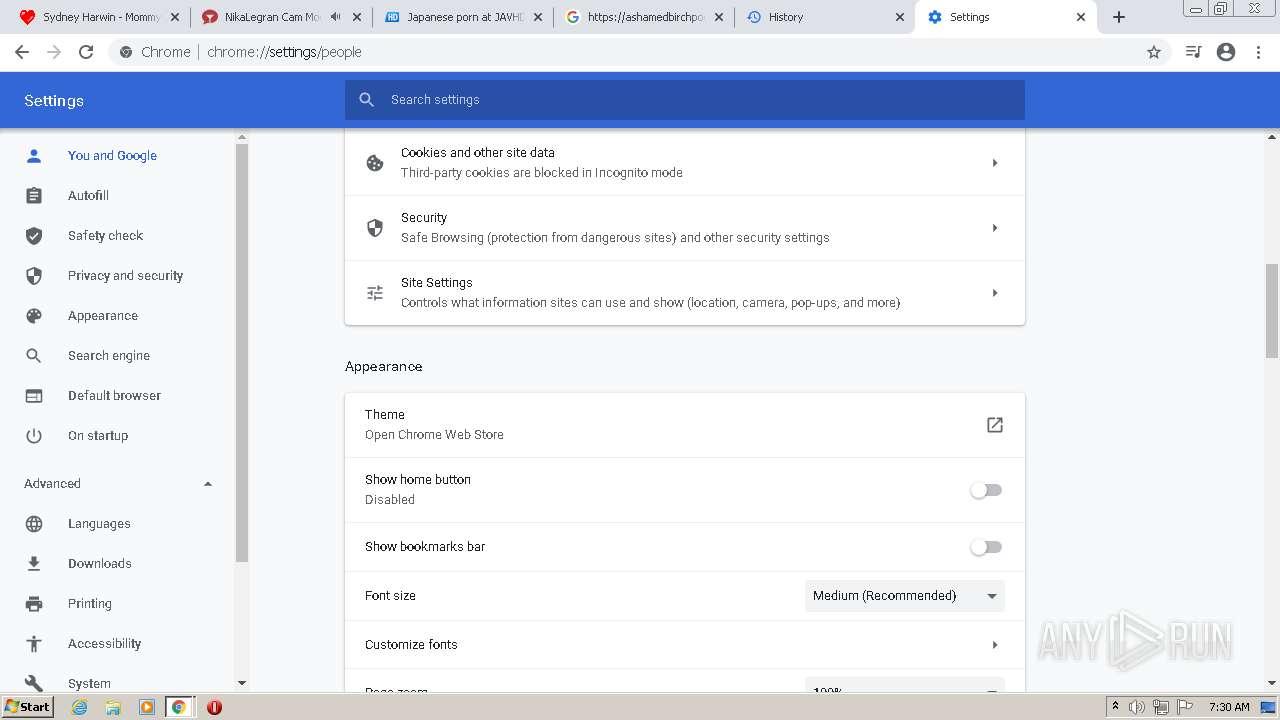1280x720 pixels.
Task: Click the Safety check shield icon
Action: click(34, 236)
